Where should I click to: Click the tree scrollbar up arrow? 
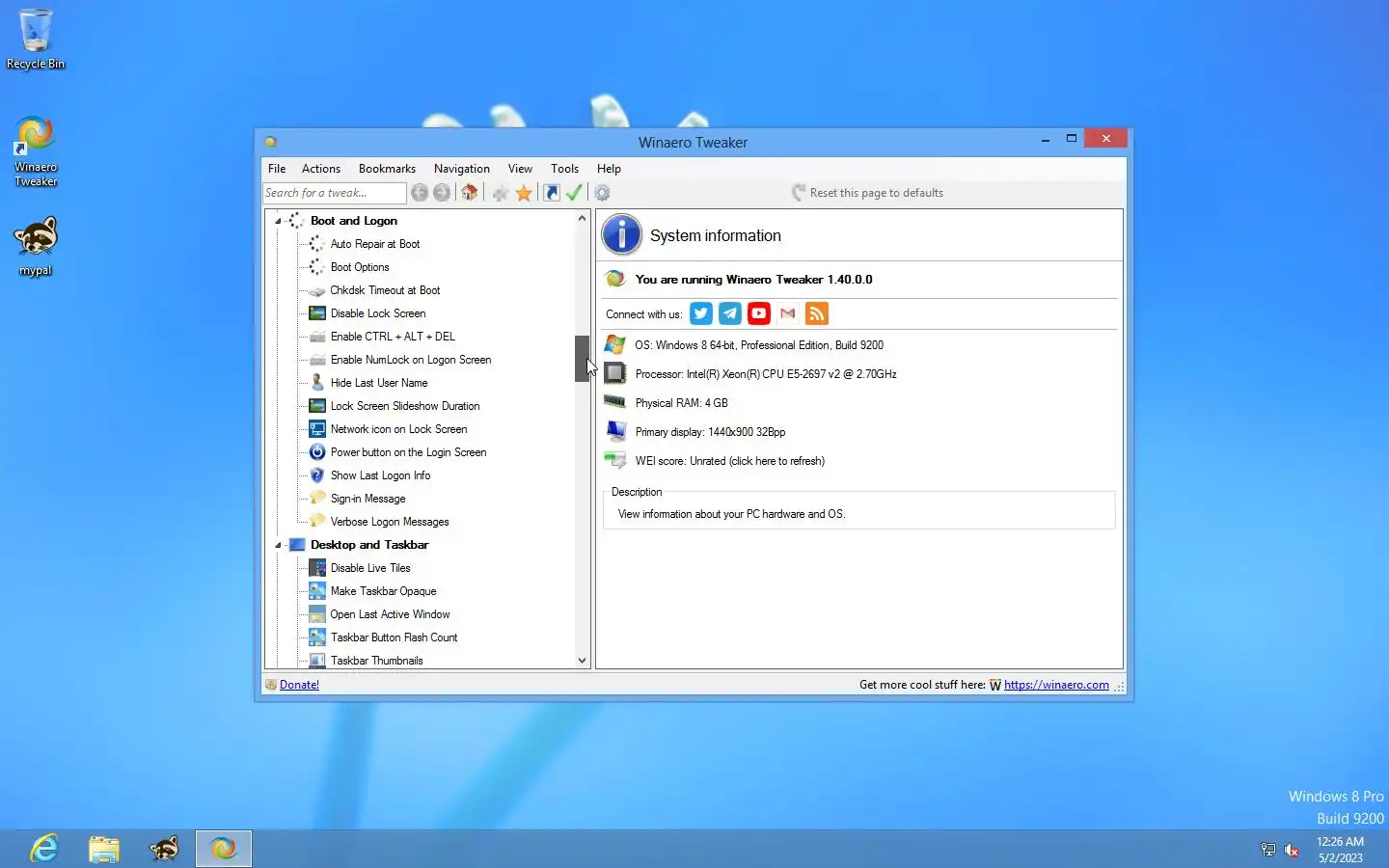point(582,218)
